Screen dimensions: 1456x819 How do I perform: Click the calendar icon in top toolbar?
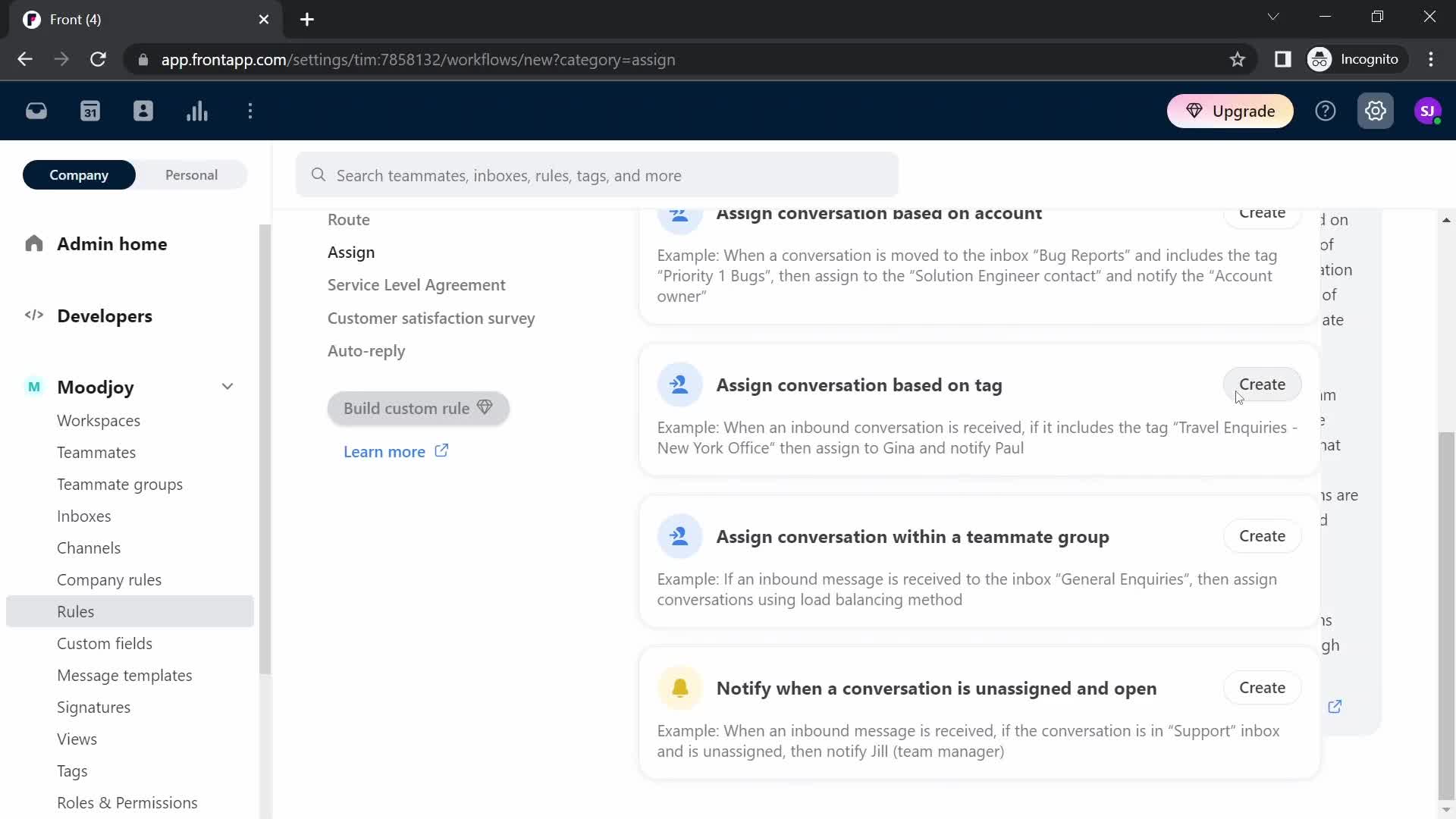(x=90, y=111)
